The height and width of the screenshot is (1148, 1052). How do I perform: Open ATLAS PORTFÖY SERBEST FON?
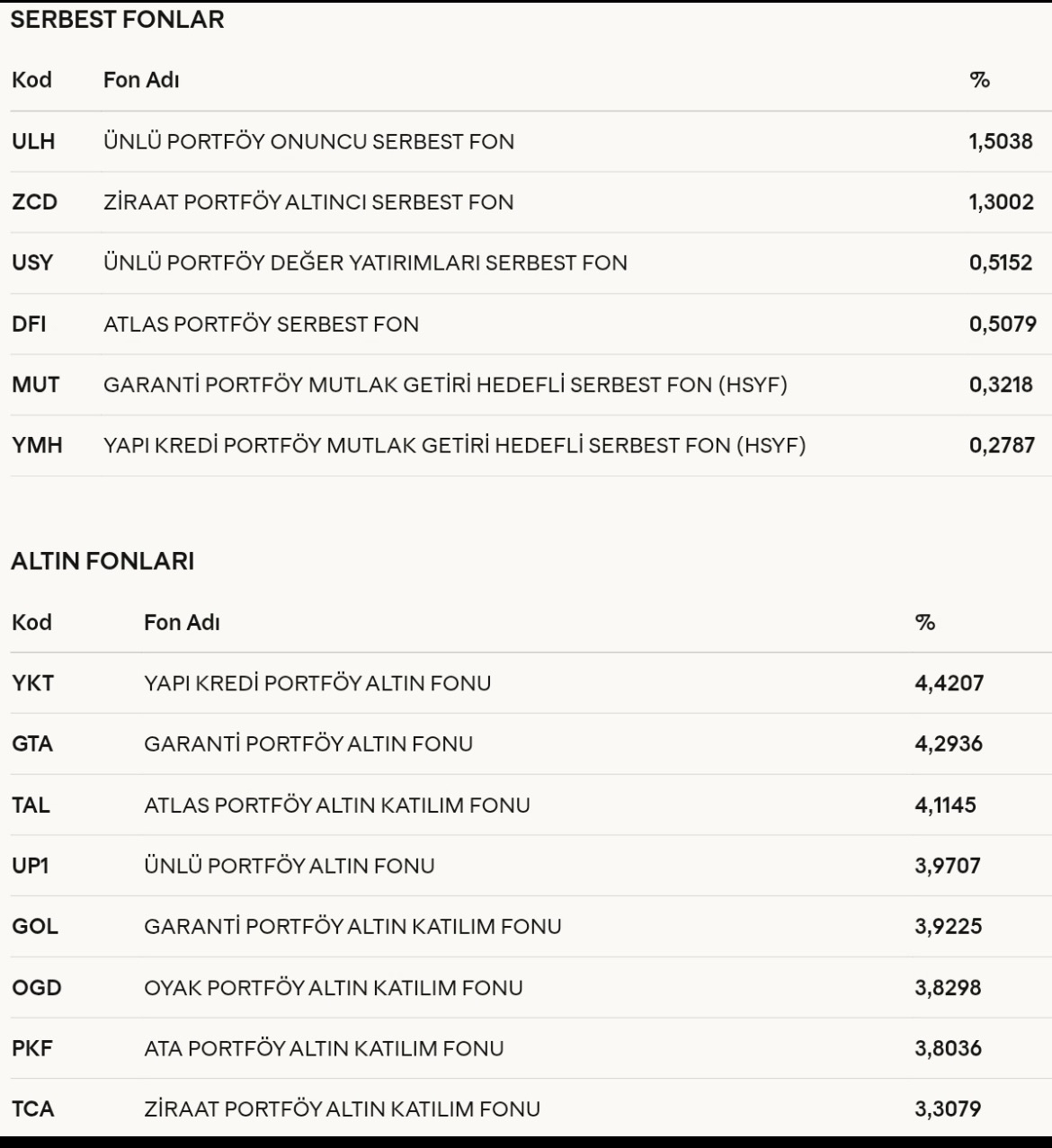[x=261, y=324]
